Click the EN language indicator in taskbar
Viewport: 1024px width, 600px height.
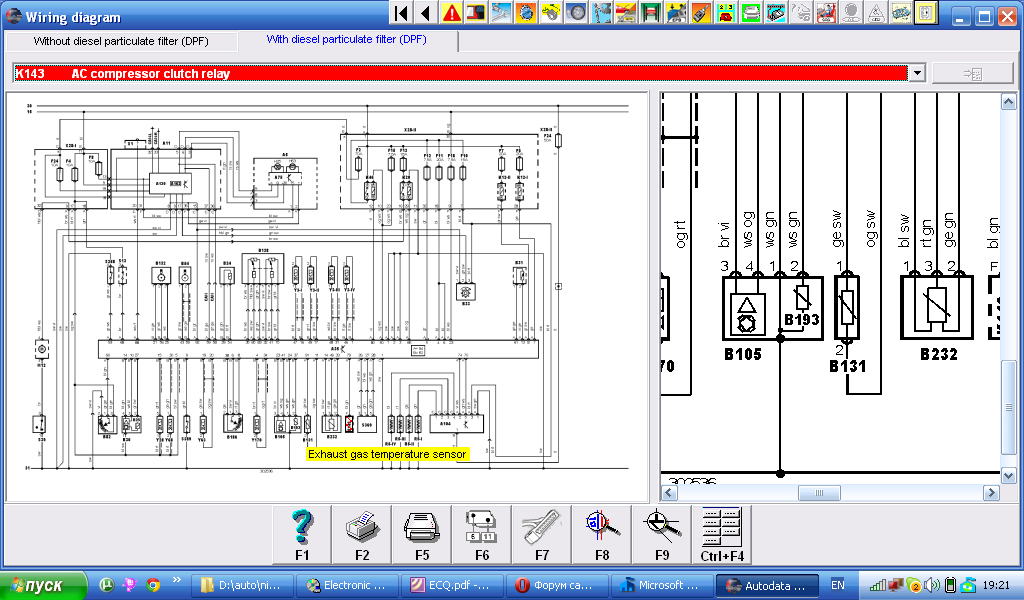pos(838,585)
